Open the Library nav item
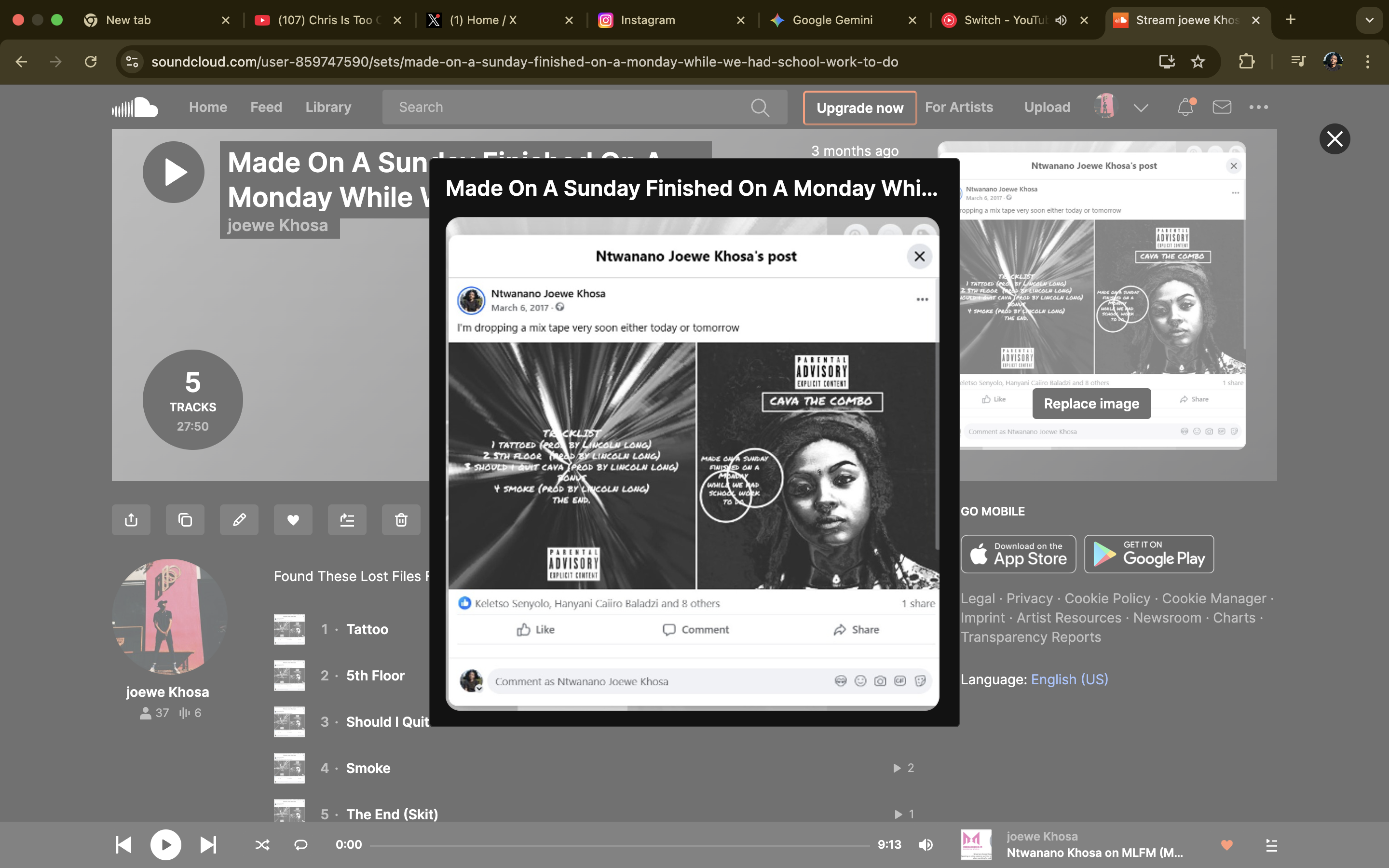1389x868 pixels. (328, 108)
